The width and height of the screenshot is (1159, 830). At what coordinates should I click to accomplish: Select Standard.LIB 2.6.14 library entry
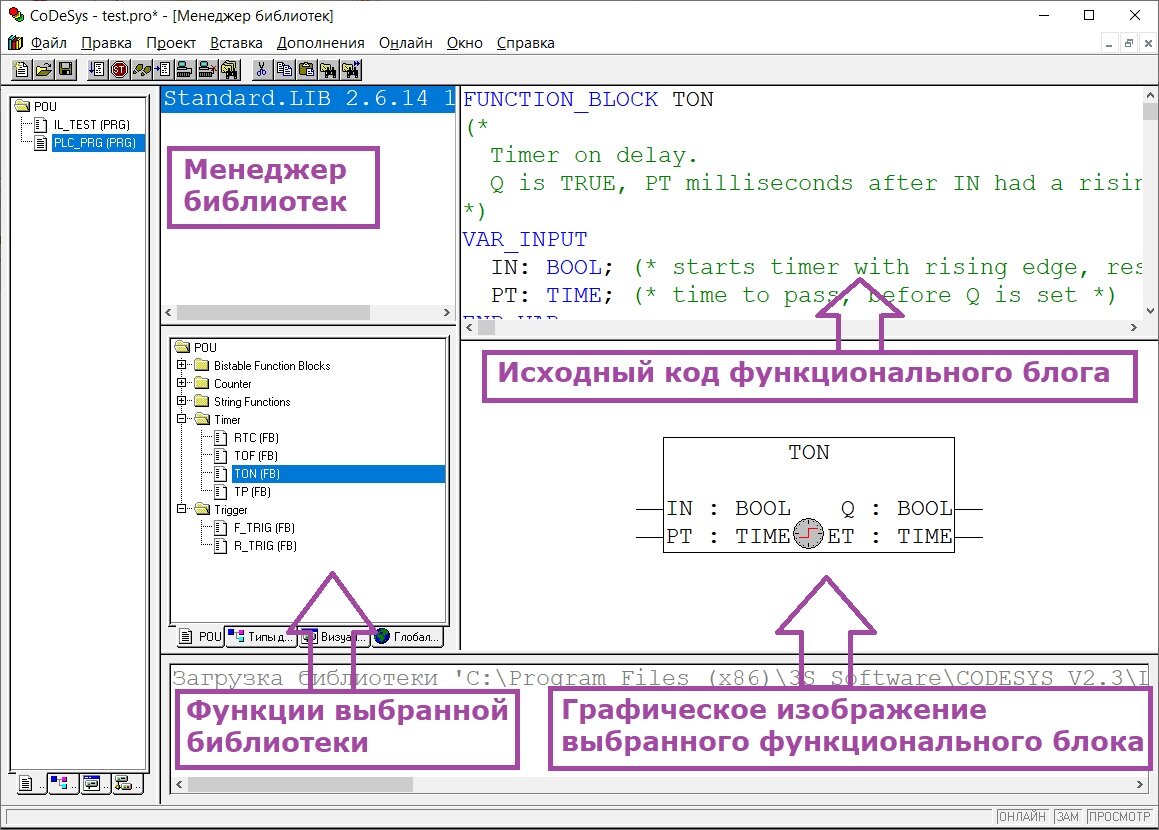pyautogui.click(x=308, y=99)
